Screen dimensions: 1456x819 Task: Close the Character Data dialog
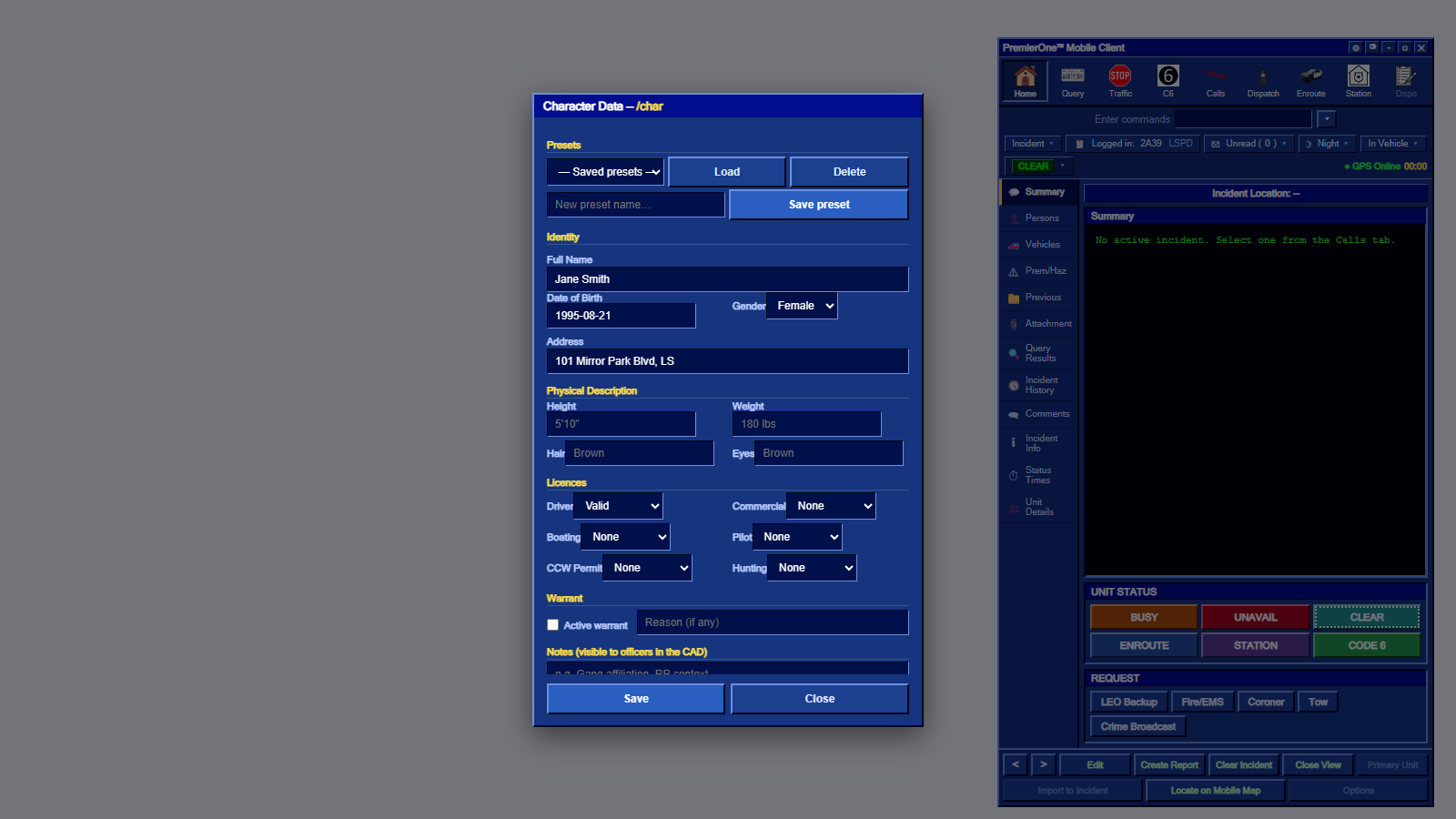click(x=820, y=699)
